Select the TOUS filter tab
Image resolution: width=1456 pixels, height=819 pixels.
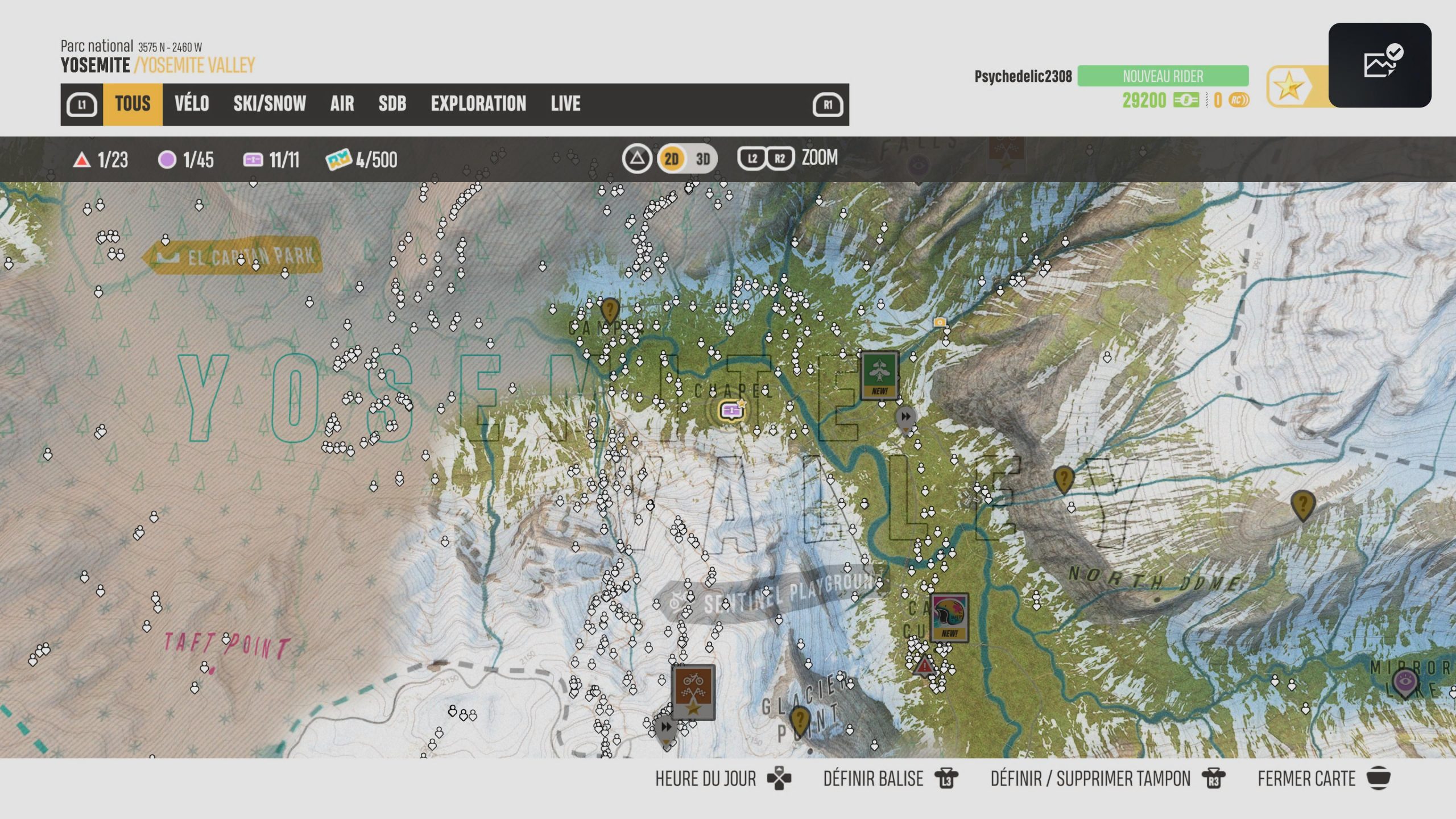(133, 104)
